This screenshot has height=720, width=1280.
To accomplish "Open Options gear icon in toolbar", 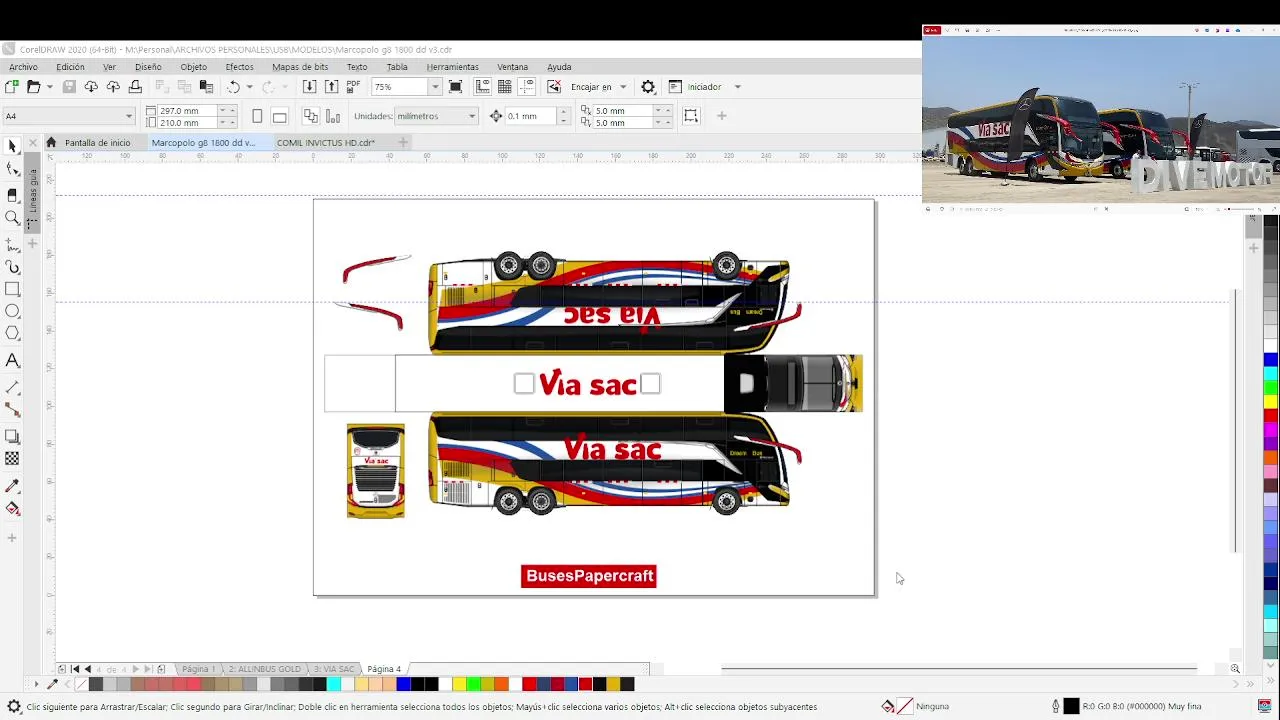I will coord(648,87).
